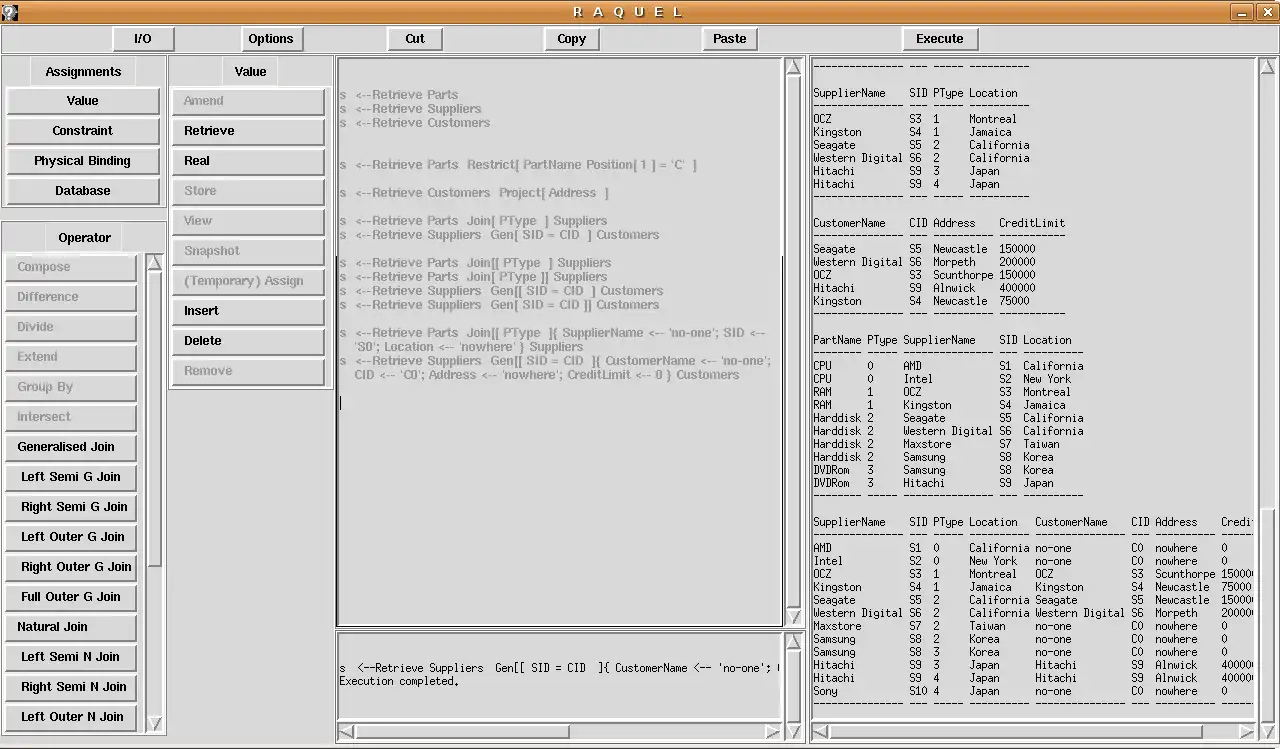This screenshot has height=749, width=1280.
Task: Click the 'Western Digital' S6 Morpeth customer row
Action: point(924,262)
